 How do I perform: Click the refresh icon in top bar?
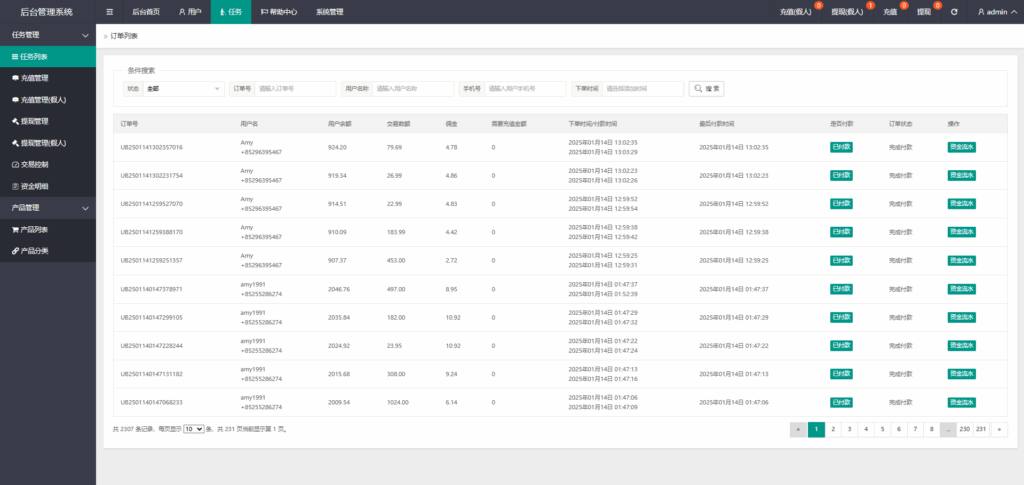click(954, 12)
